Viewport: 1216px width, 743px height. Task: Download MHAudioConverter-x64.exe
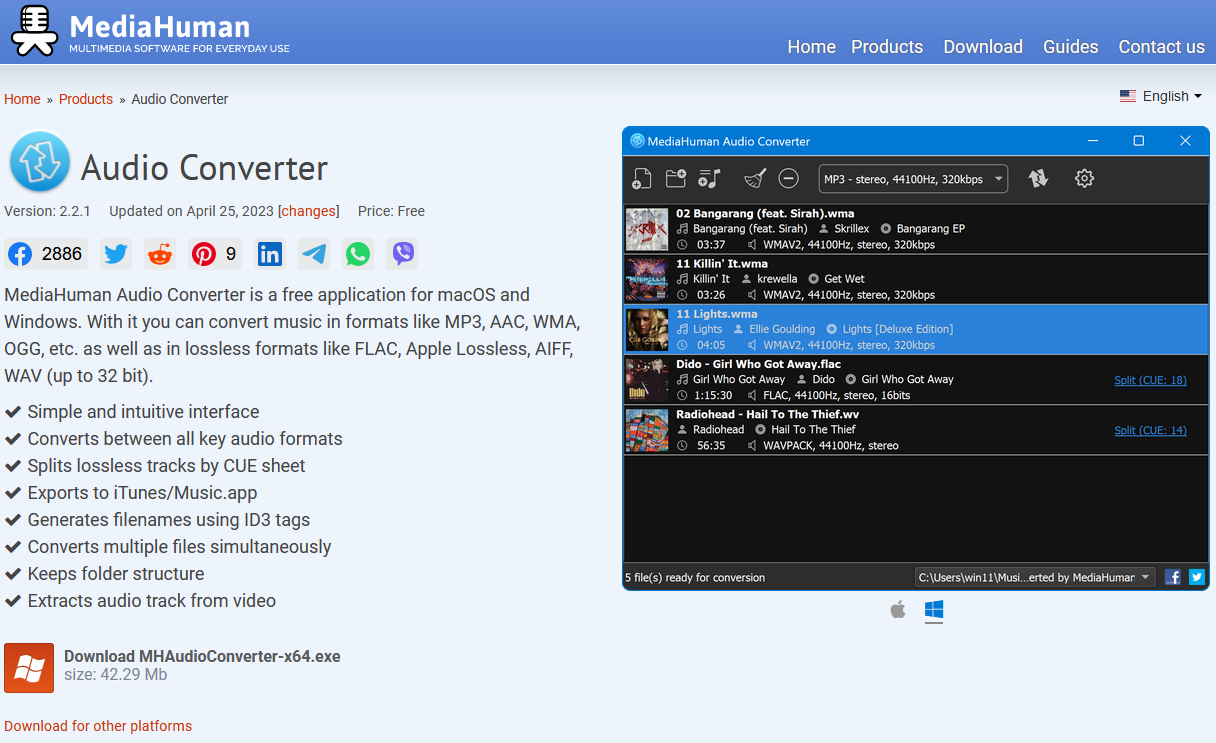202,657
